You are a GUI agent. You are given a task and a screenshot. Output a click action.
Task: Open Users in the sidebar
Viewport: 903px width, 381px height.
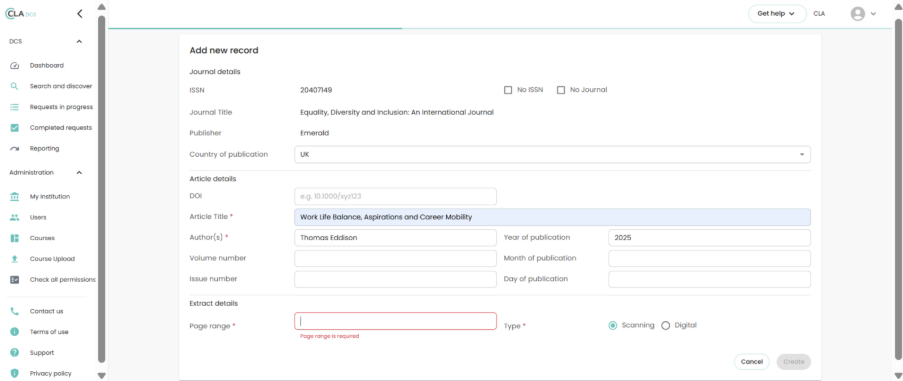(x=38, y=218)
